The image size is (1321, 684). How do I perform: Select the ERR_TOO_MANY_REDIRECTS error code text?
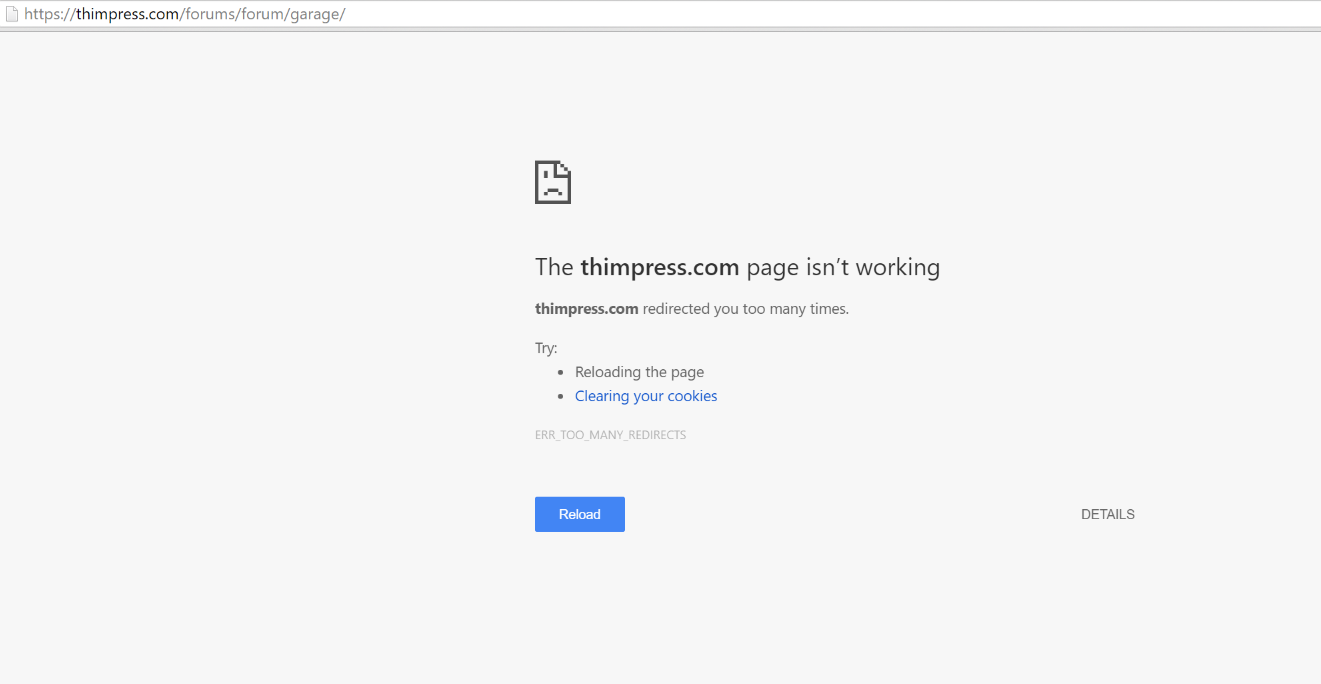610,435
